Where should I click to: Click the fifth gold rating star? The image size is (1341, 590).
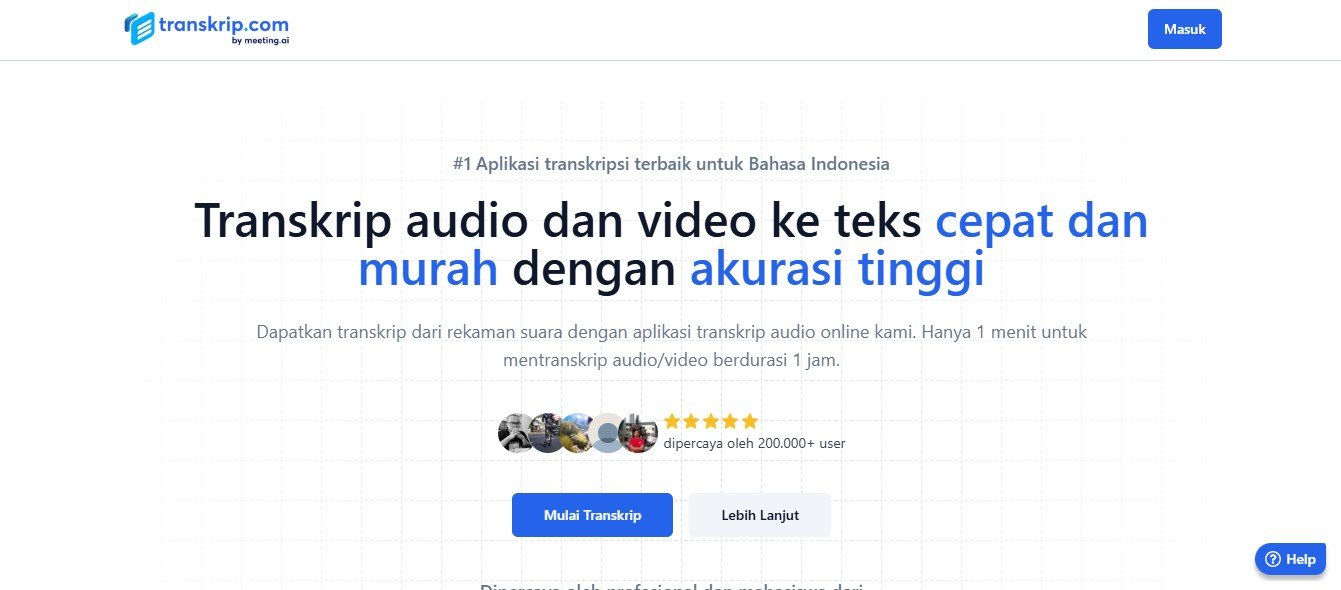[750, 421]
